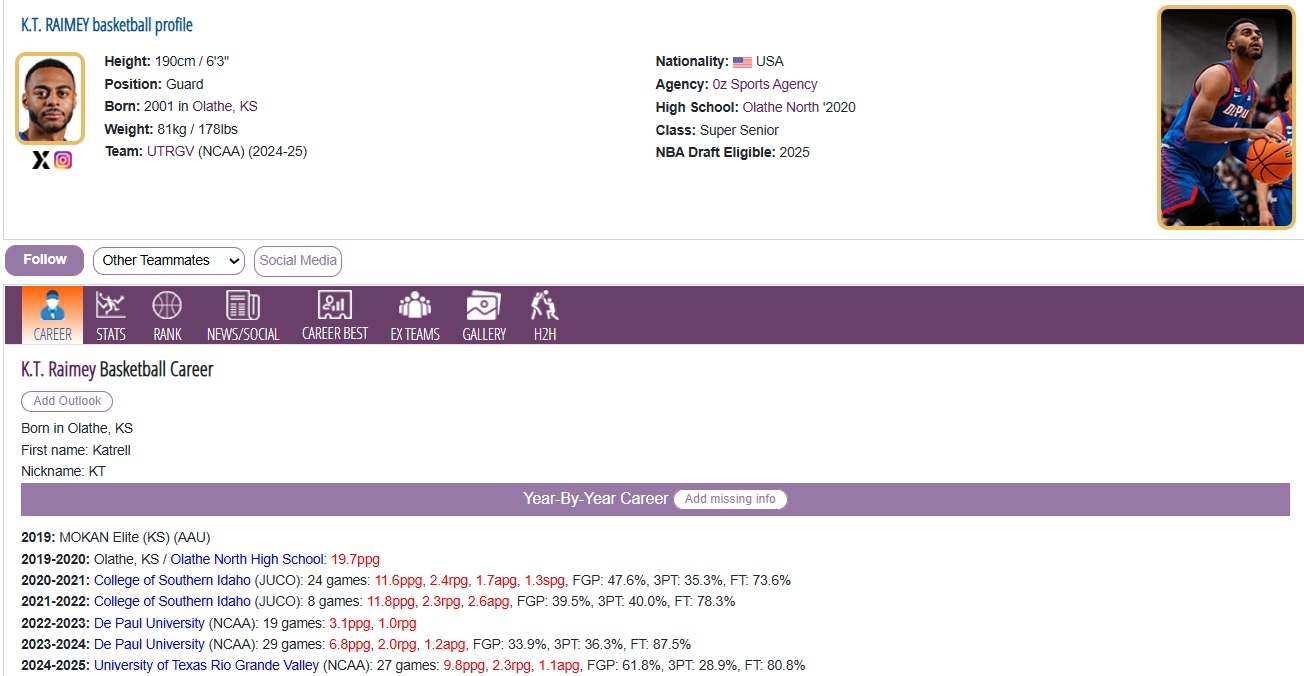Open De Paul University 2023-2024 link
Image resolution: width=1304 pixels, height=676 pixels.
pos(149,644)
